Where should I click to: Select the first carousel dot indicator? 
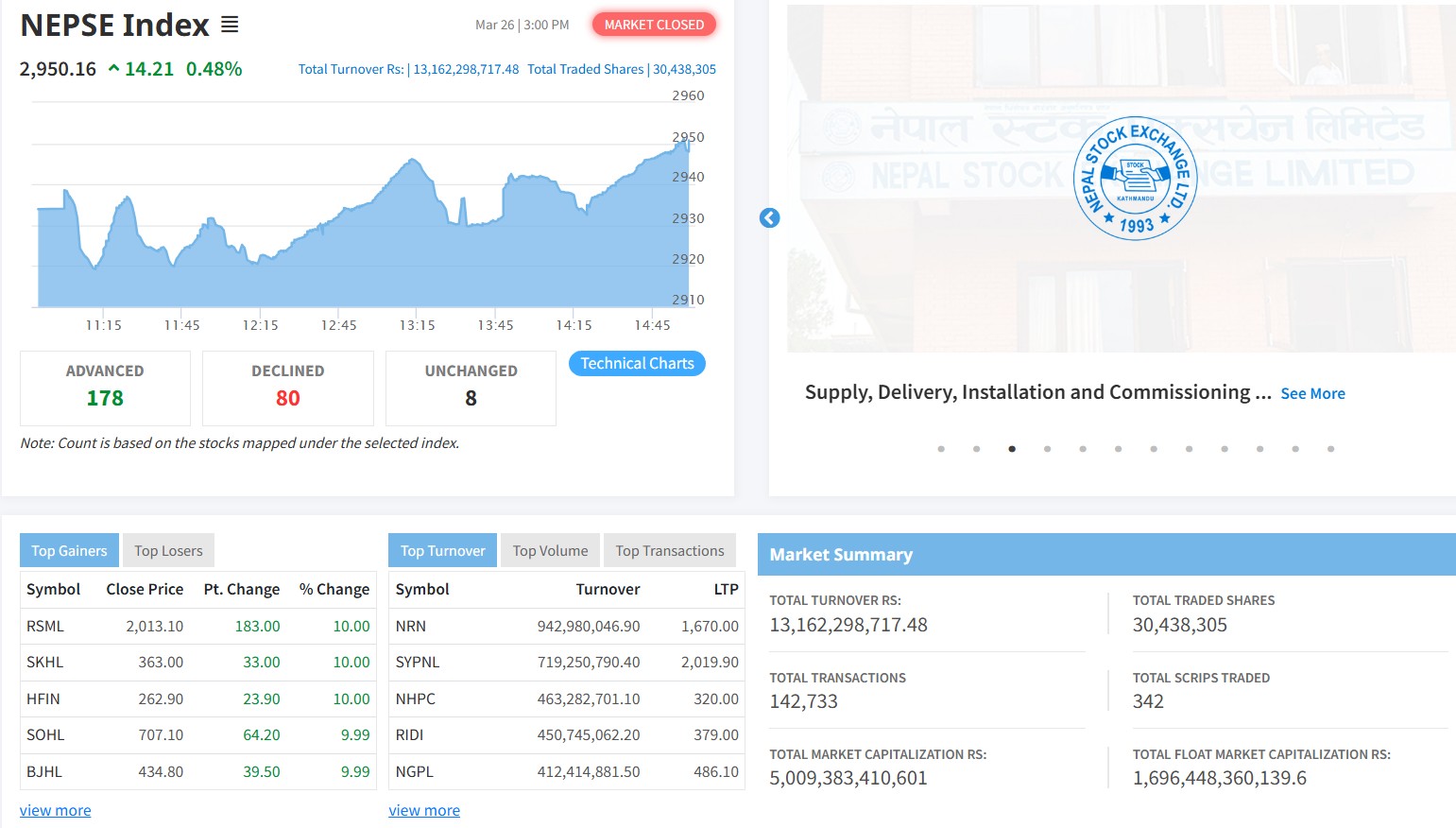[941, 449]
